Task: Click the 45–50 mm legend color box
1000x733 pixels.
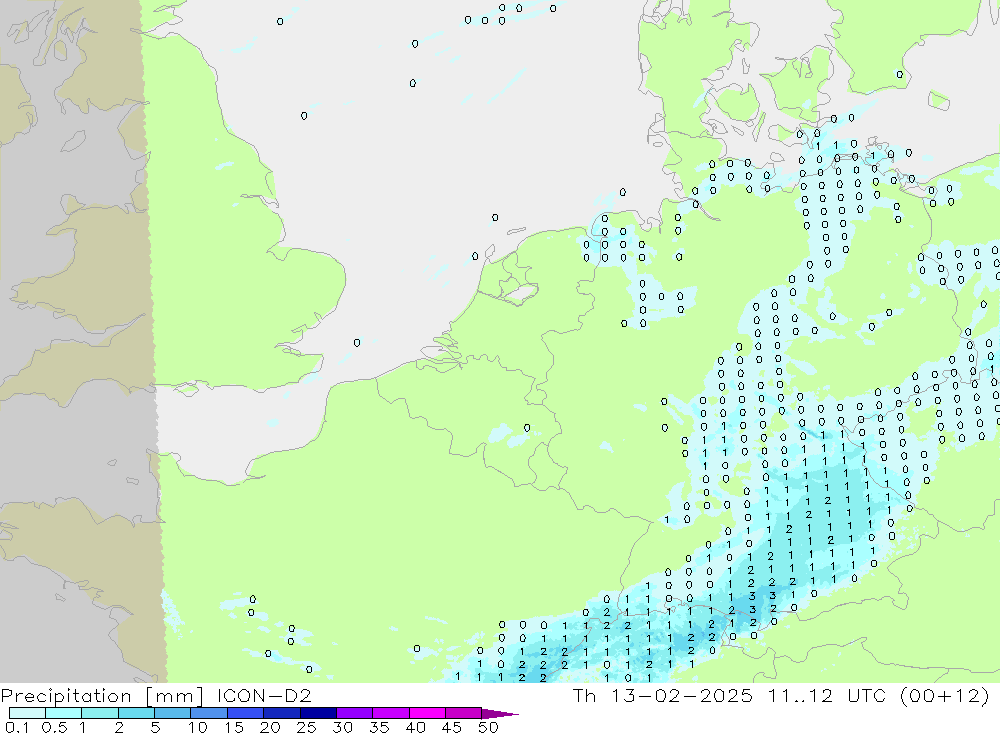Action: [x=464, y=713]
